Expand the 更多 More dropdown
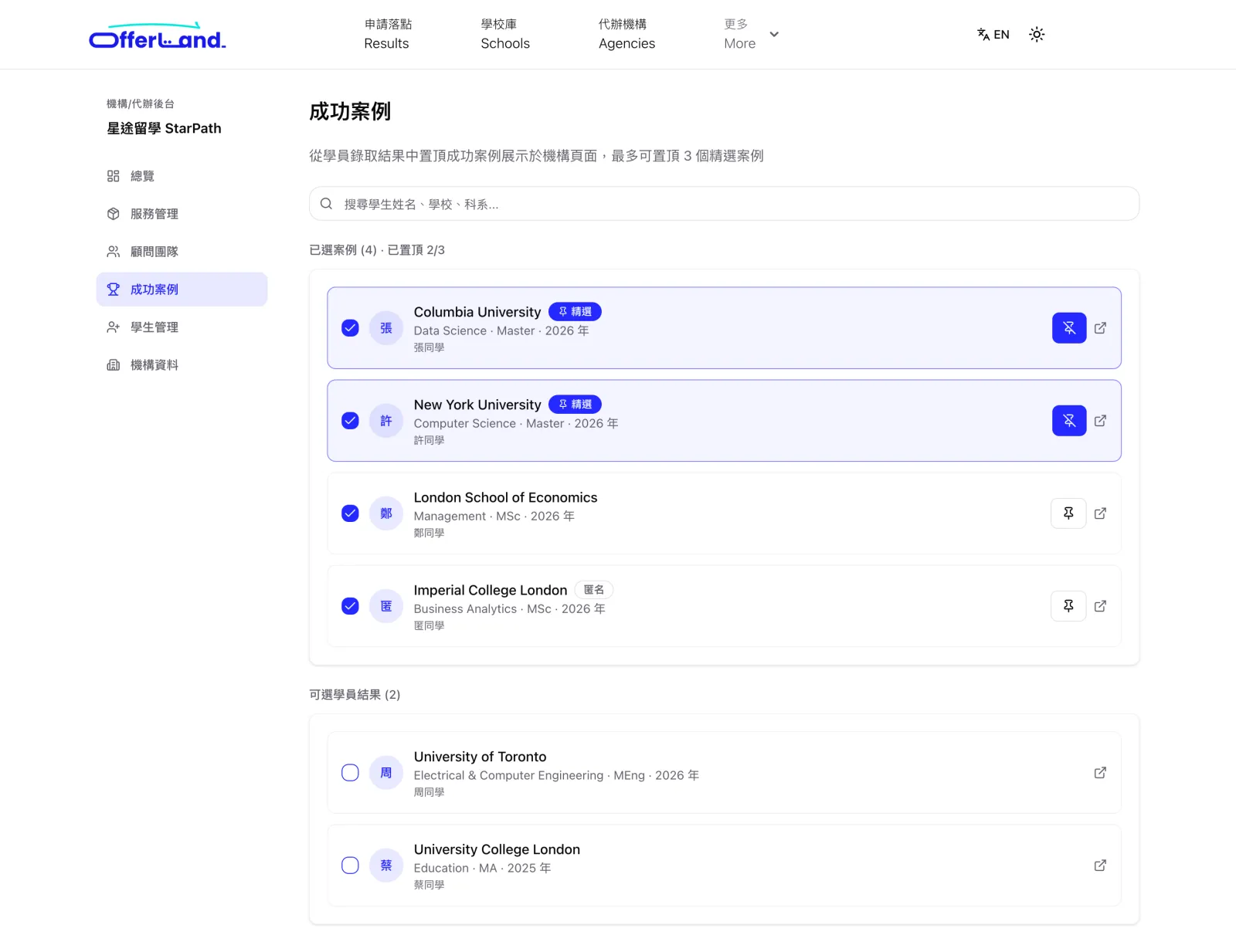Screen dimensions: 1236x952 click(x=751, y=34)
